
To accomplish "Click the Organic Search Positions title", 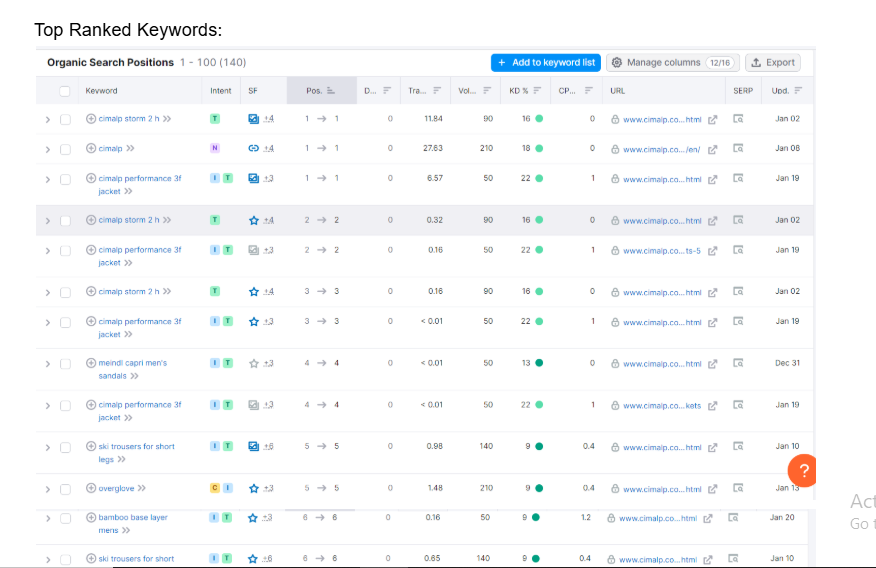I will 110,63.
